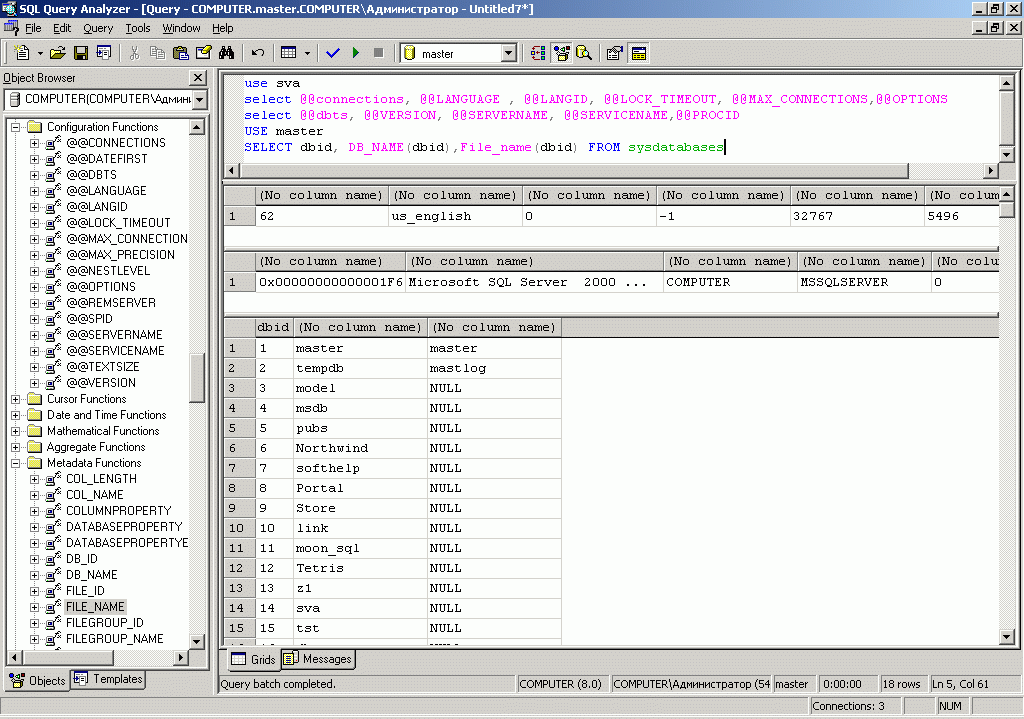Image resolution: width=1024 pixels, height=719 pixels.
Task: Toggle the Object Browser toolbar button
Action: point(562,53)
